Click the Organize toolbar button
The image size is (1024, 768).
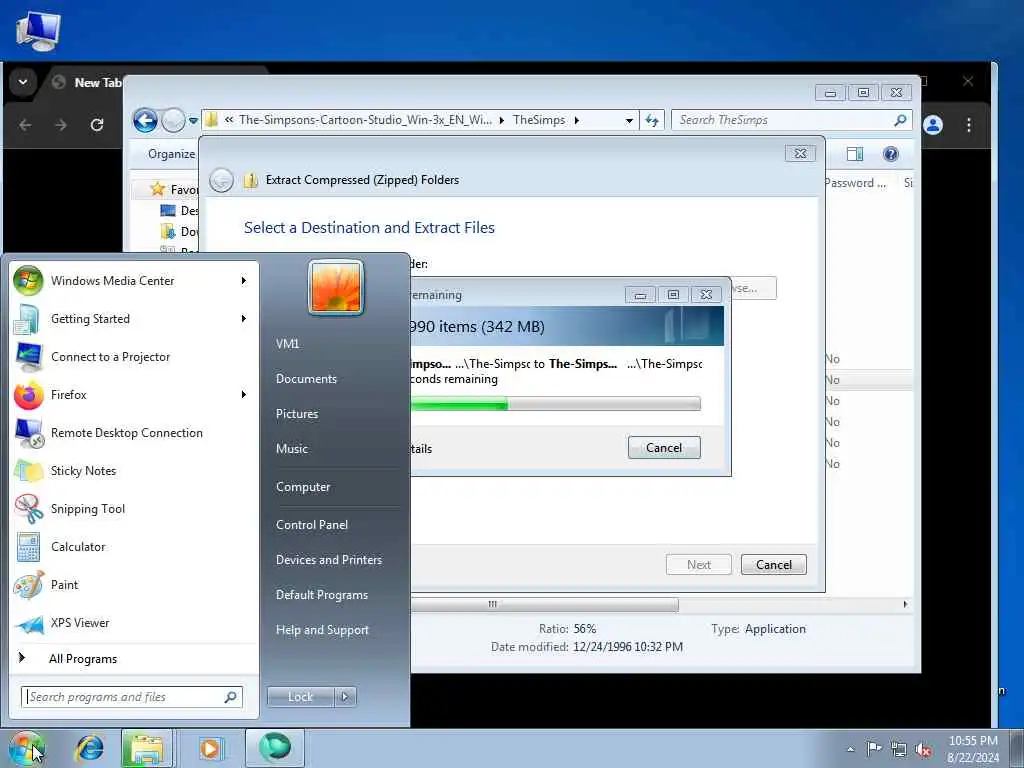coord(171,154)
